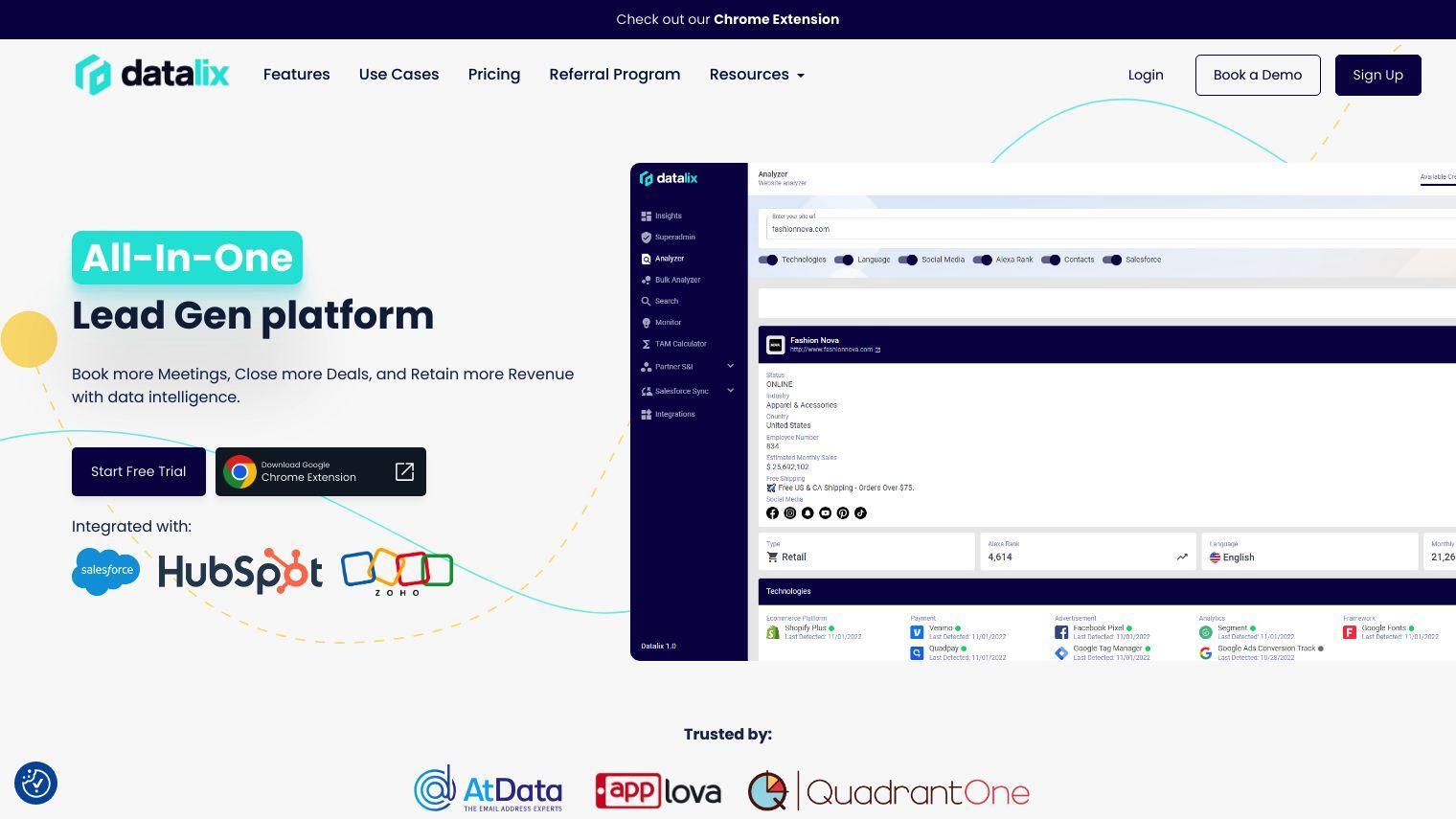Click the Sign Up button

[1378, 75]
